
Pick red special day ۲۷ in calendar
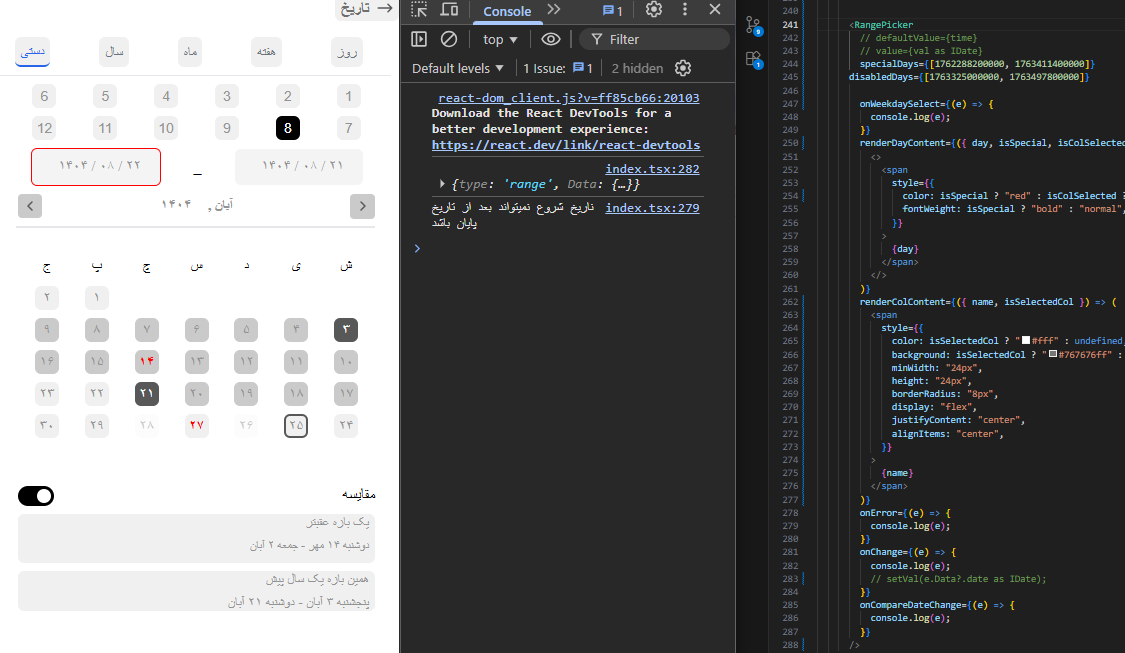[197, 426]
